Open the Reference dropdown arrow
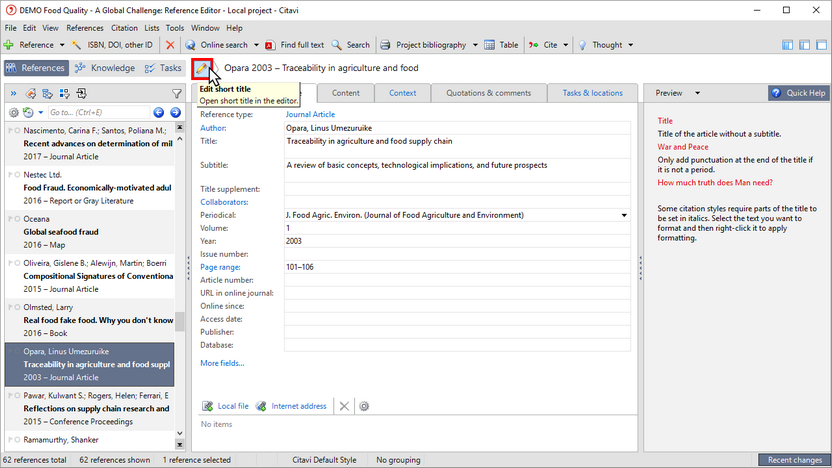 coord(62,45)
